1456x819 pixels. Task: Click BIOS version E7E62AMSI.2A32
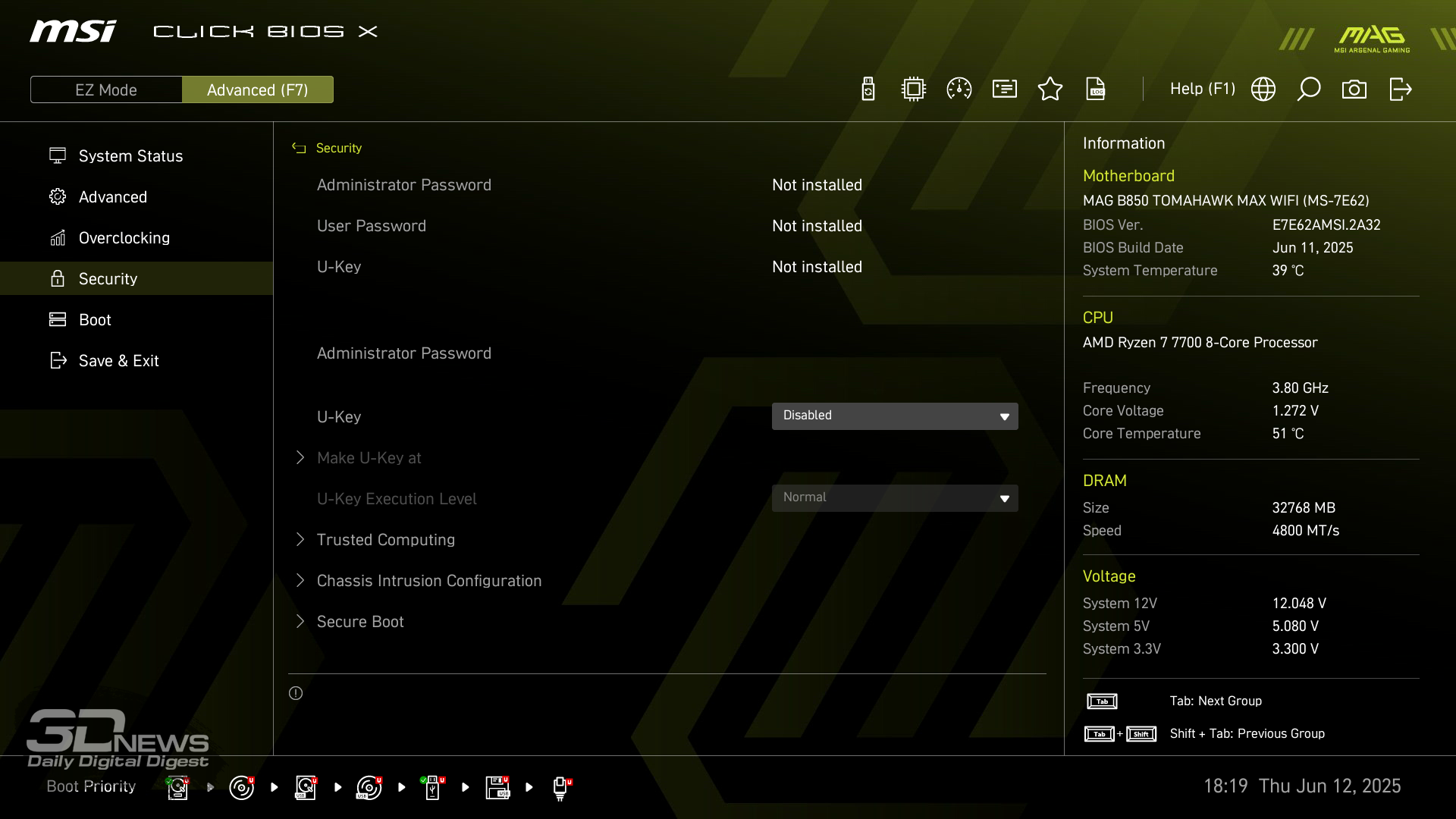[x=1326, y=224]
